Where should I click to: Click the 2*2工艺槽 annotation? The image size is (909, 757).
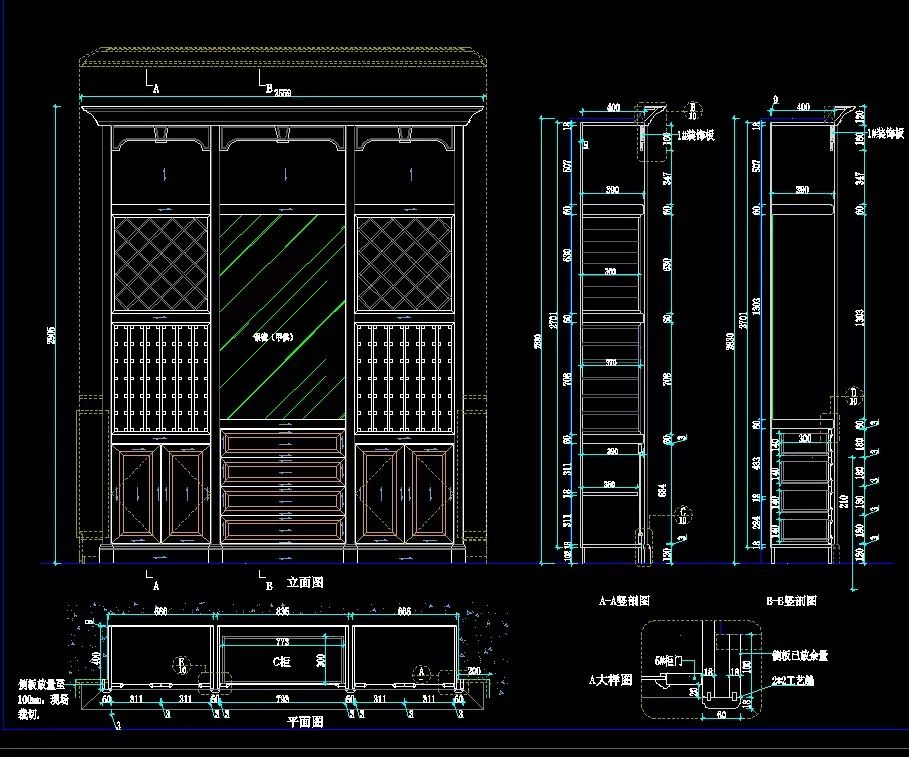[x=792, y=680]
